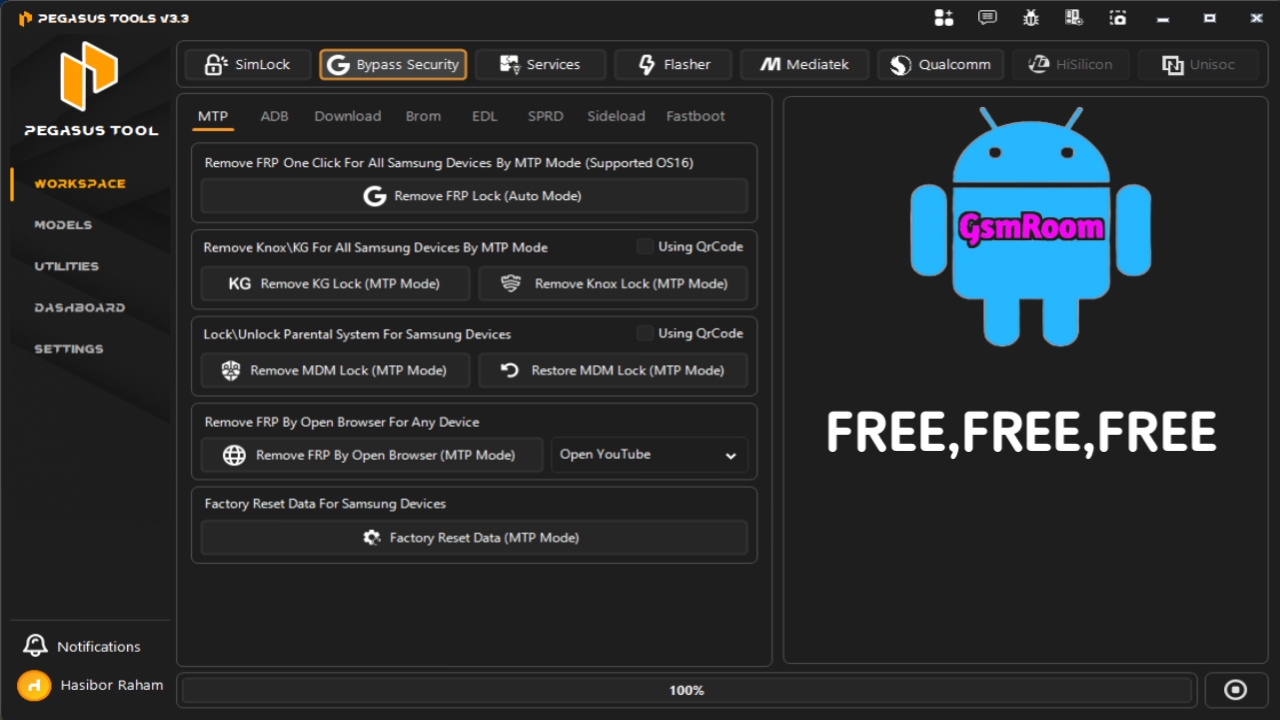Screen dimensions: 1280x720
Task: Open the Qualcomm section
Action: point(940,65)
